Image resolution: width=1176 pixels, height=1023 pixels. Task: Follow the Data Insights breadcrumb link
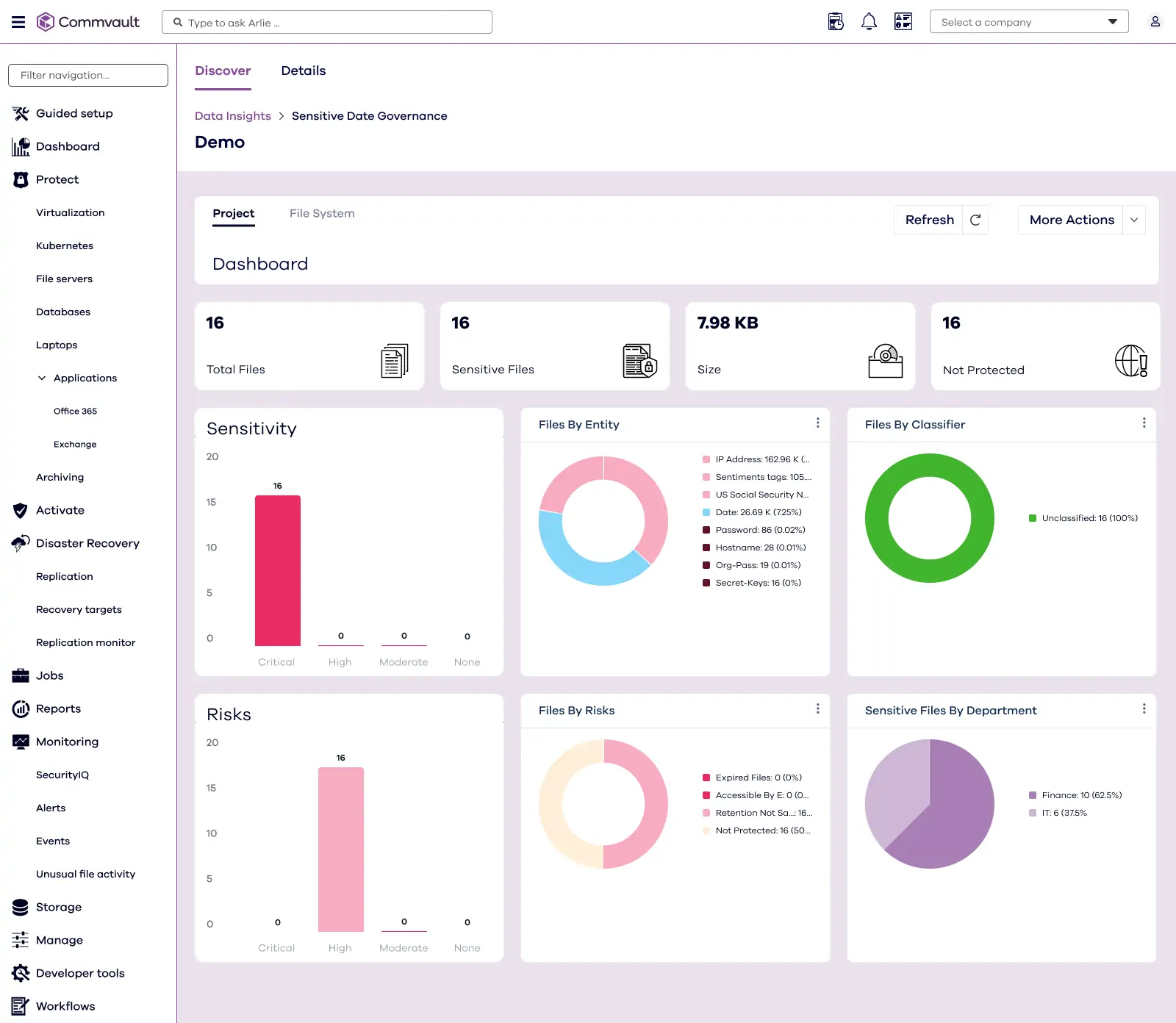pos(233,116)
